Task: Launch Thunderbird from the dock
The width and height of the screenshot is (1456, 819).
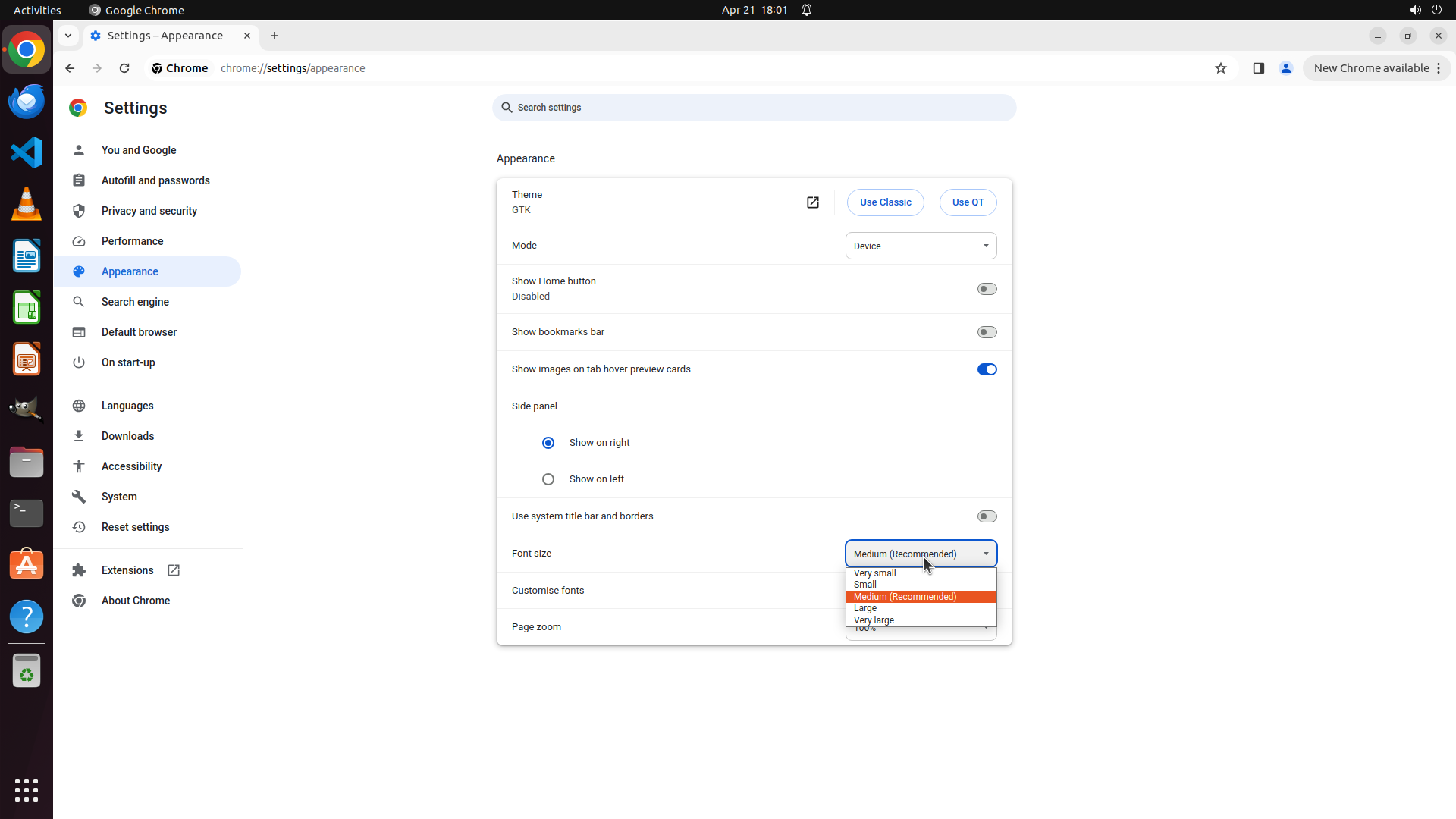Action: pyautogui.click(x=27, y=101)
